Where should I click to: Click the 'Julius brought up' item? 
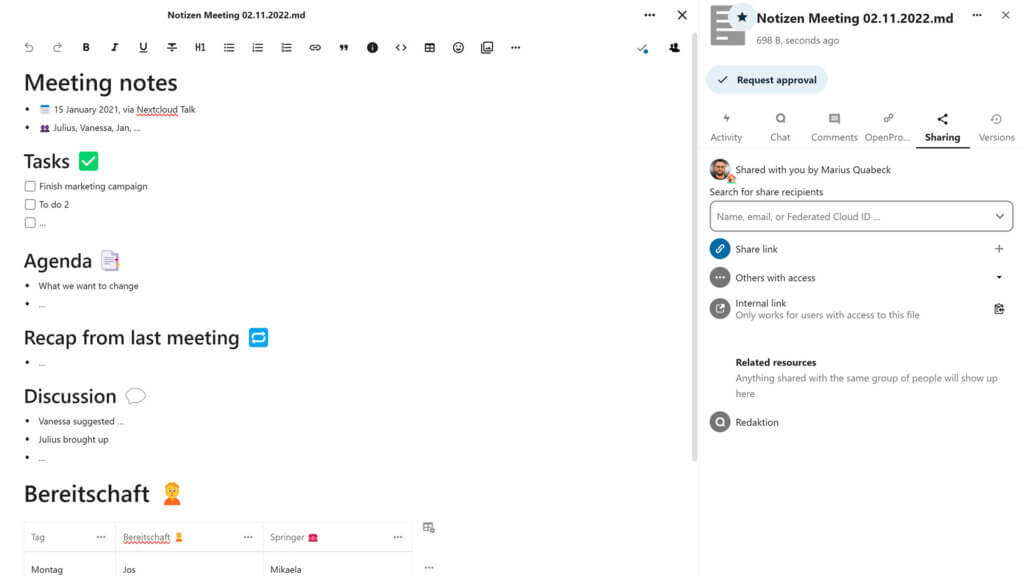click(73, 440)
